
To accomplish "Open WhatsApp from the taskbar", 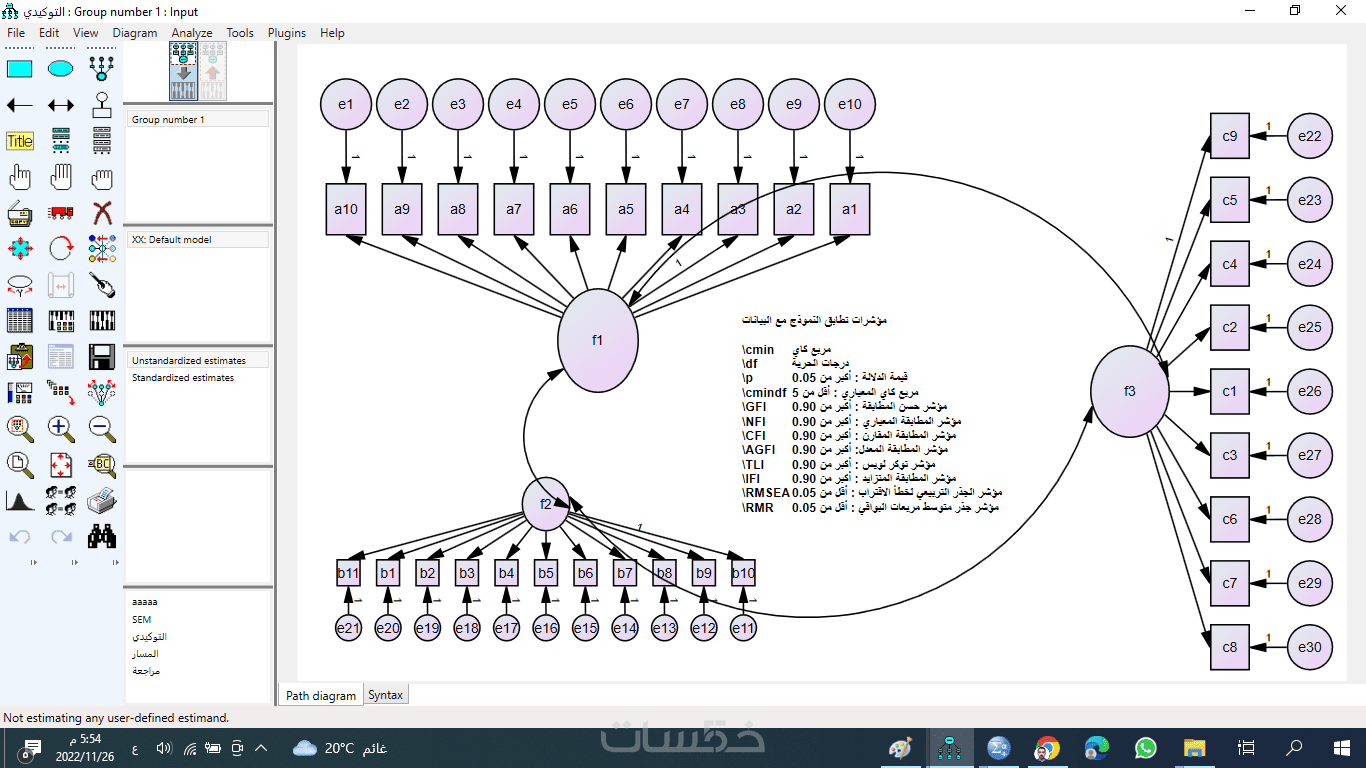I will pyautogui.click(x=1145, y=748).
